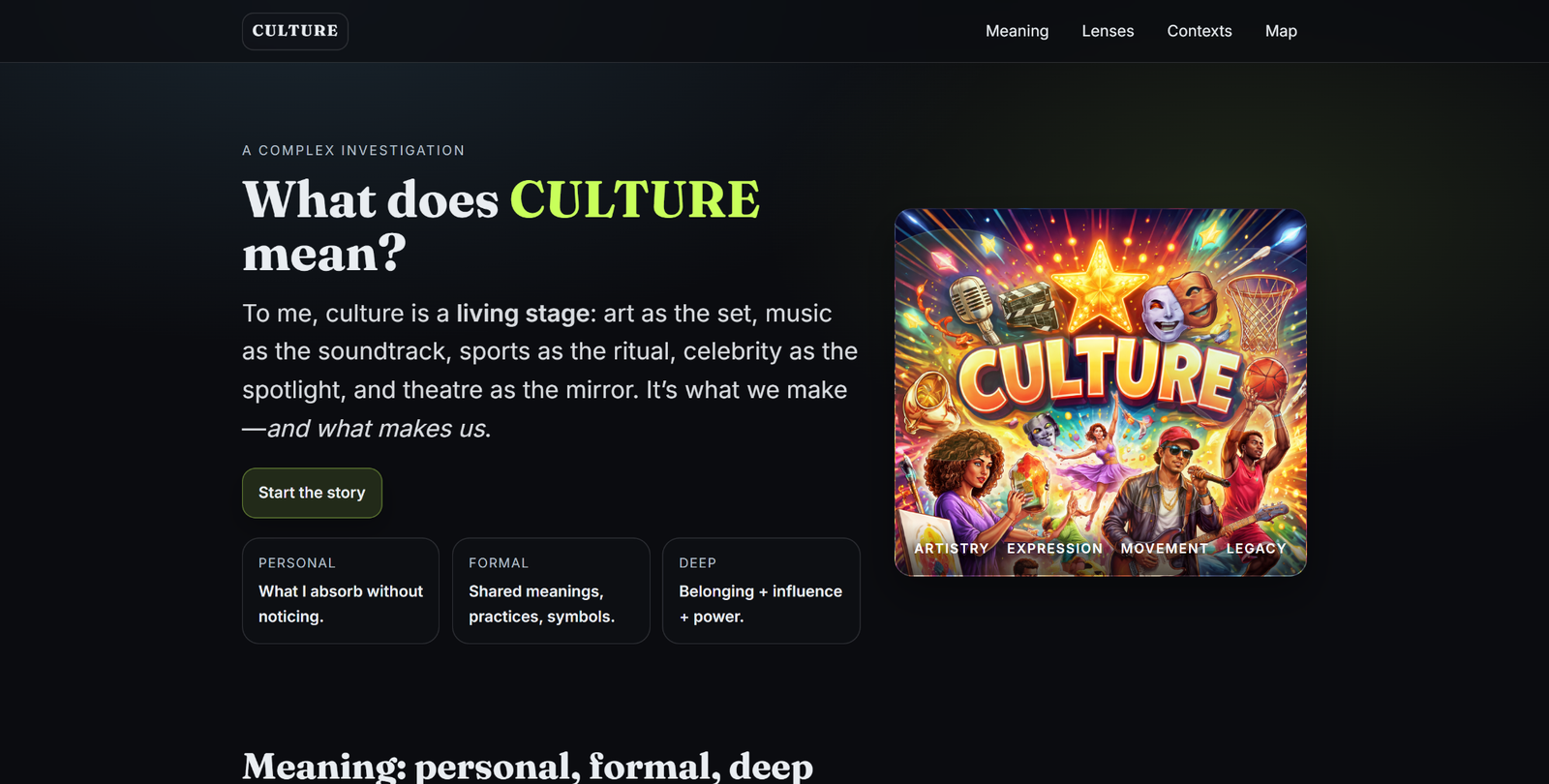Click the golden star in the hero image
Image resolution: width=1549 pixels, height=784 pixels.
(1099, 284)
